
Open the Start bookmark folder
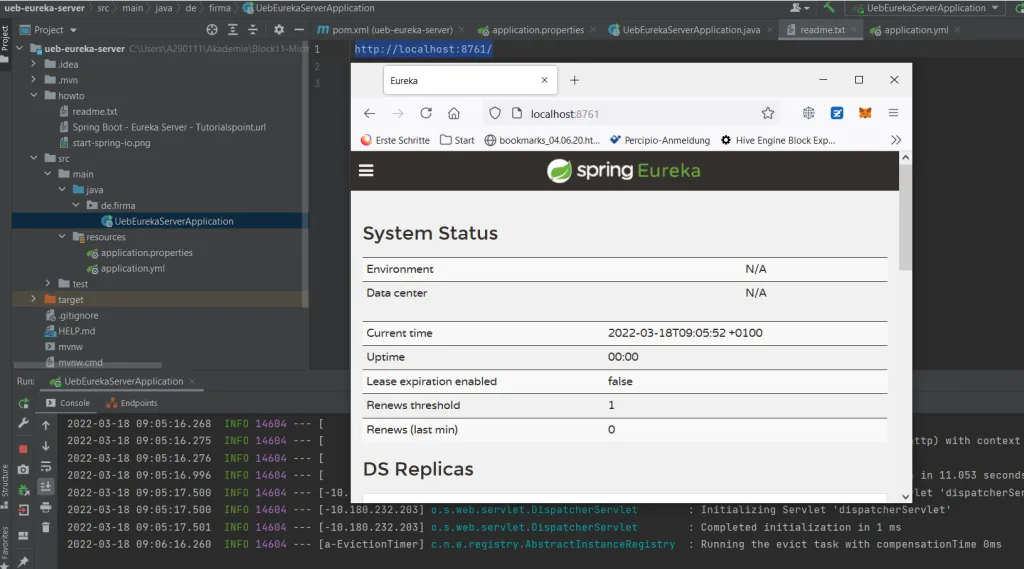(x=457, y=140)
